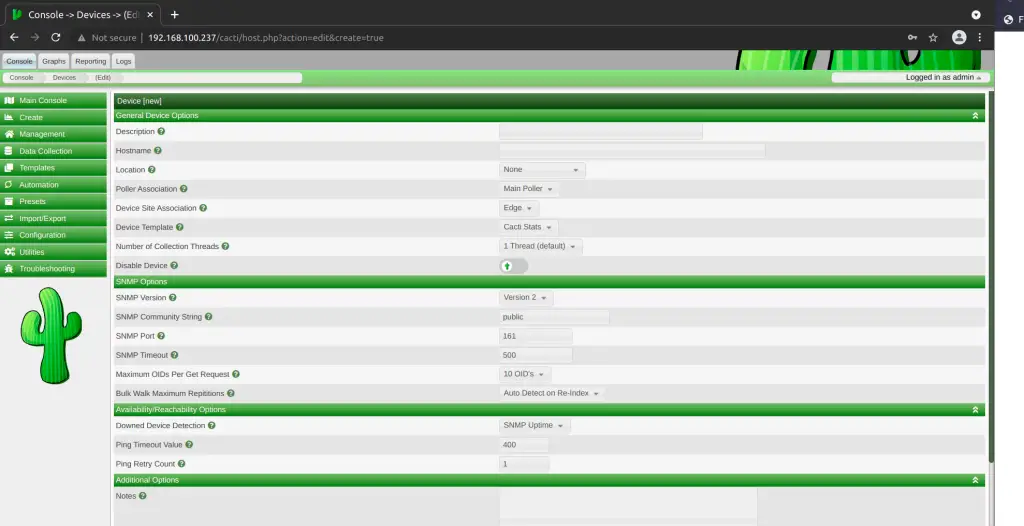This screenshot has height=526, width=1024.
Task: Open the Maximum OIDs Per Get Request dropdown
Action: click(x=525, y=374)
